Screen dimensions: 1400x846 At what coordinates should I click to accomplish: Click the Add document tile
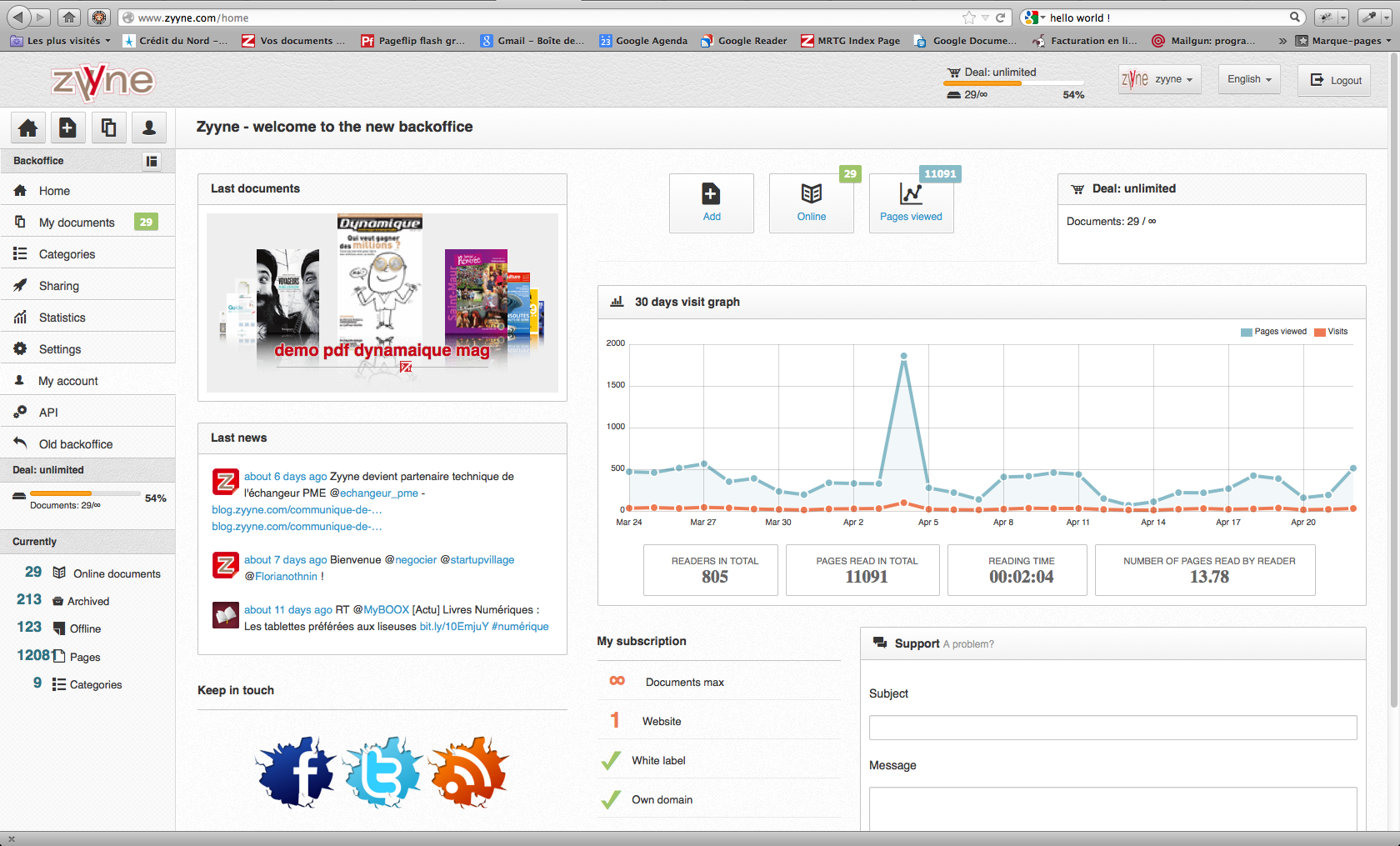point(712,203)
